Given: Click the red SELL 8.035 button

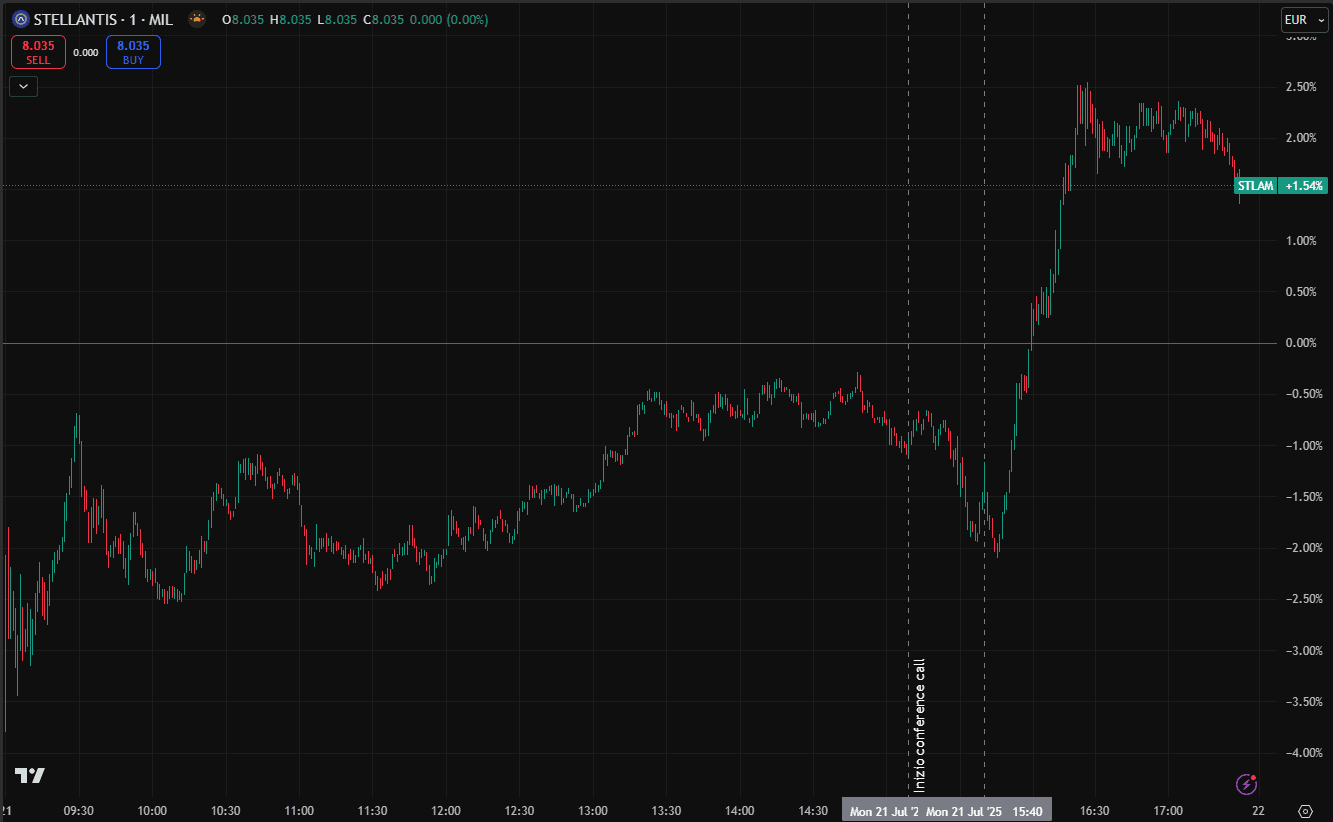Looking at the screenshot, I should pos(38,52).
